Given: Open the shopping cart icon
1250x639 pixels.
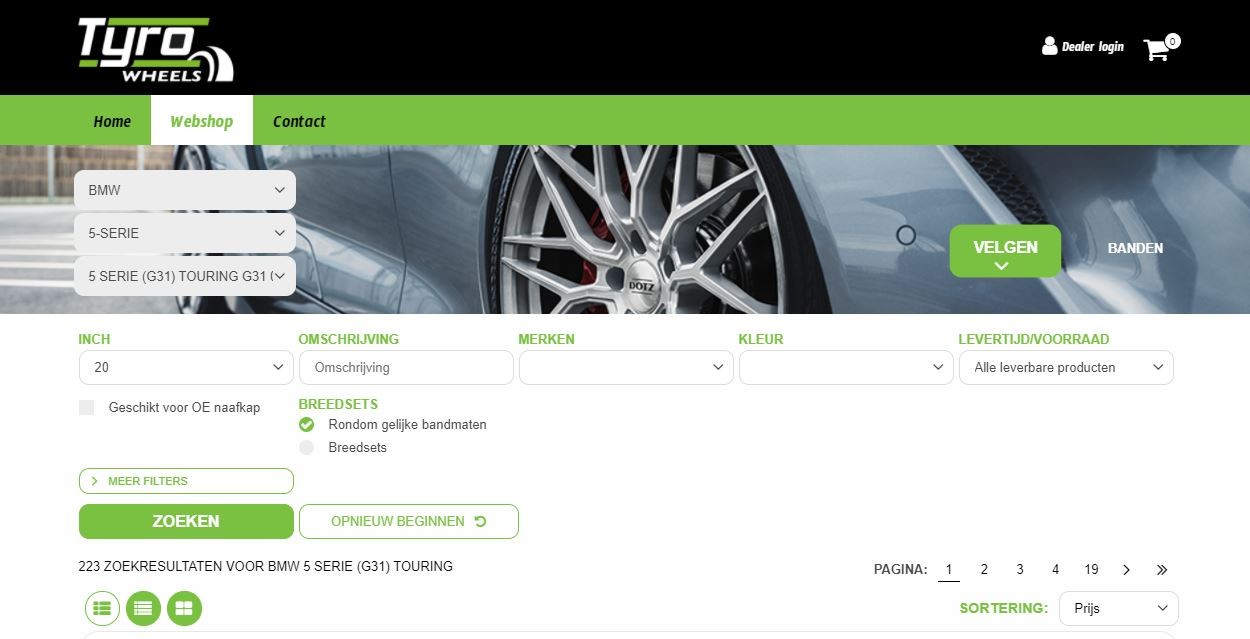Looking at the screenshot, I should point(1156,49).
